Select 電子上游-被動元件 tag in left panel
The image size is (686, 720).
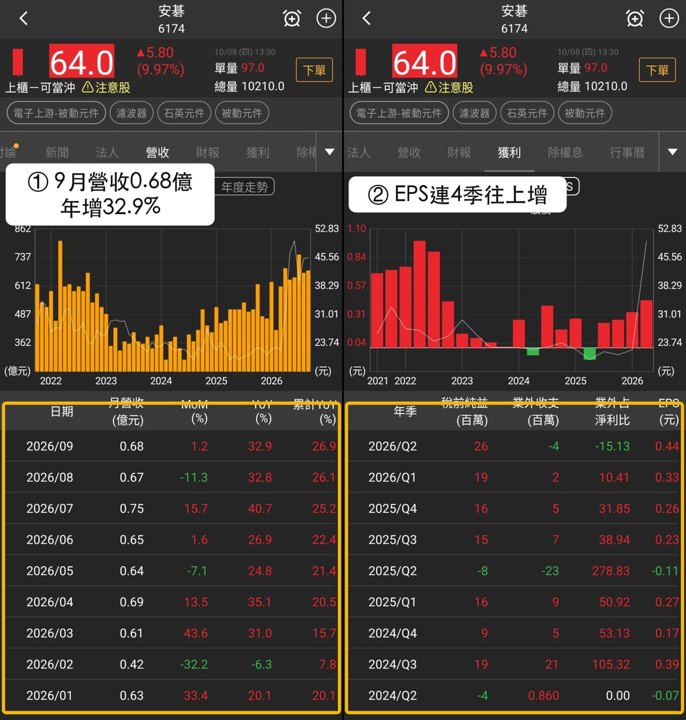[56, 113]
